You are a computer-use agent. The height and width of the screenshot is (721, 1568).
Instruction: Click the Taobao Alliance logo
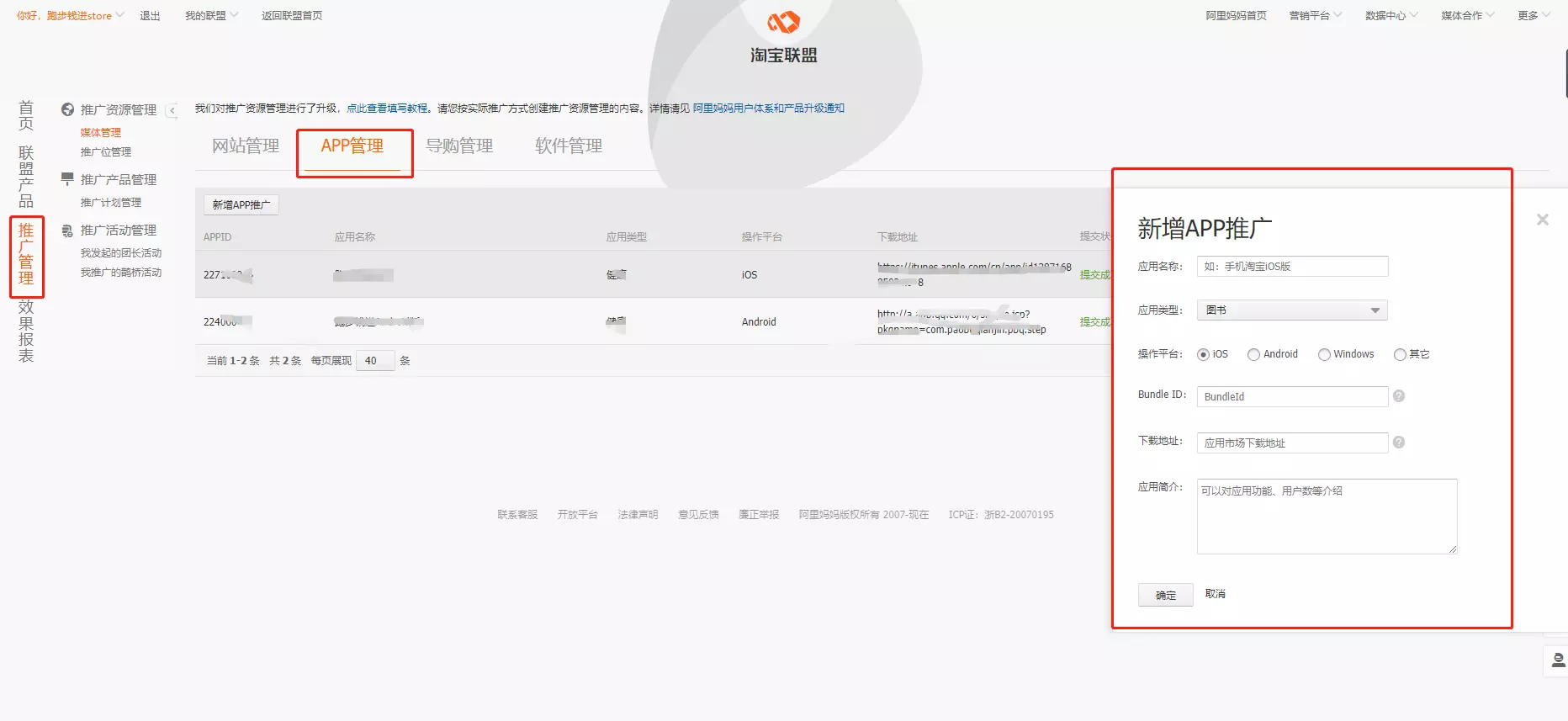[783, 37]
